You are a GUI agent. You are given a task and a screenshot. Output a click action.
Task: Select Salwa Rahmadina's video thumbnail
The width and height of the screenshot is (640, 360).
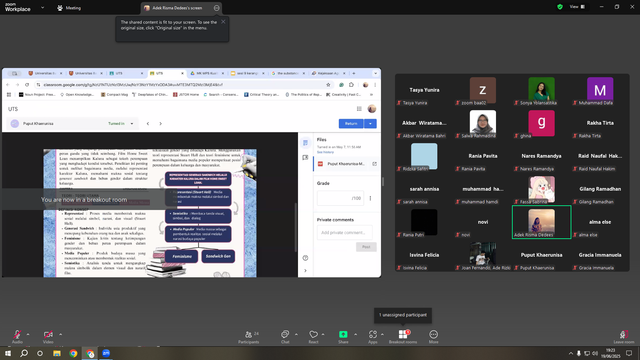tap(483, 122)
